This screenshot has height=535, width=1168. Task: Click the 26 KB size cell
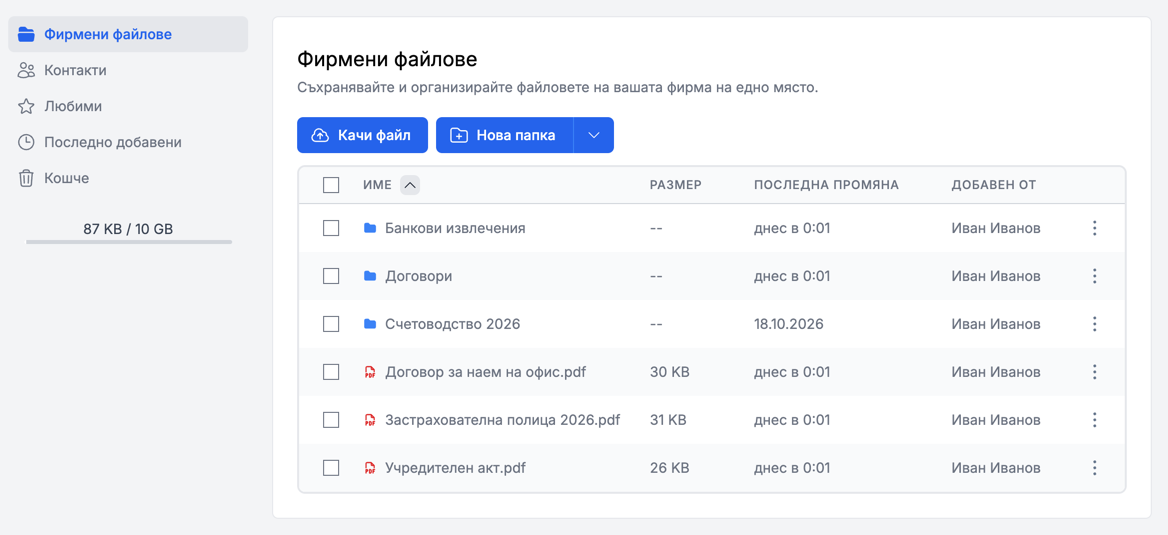coord(669,468)
